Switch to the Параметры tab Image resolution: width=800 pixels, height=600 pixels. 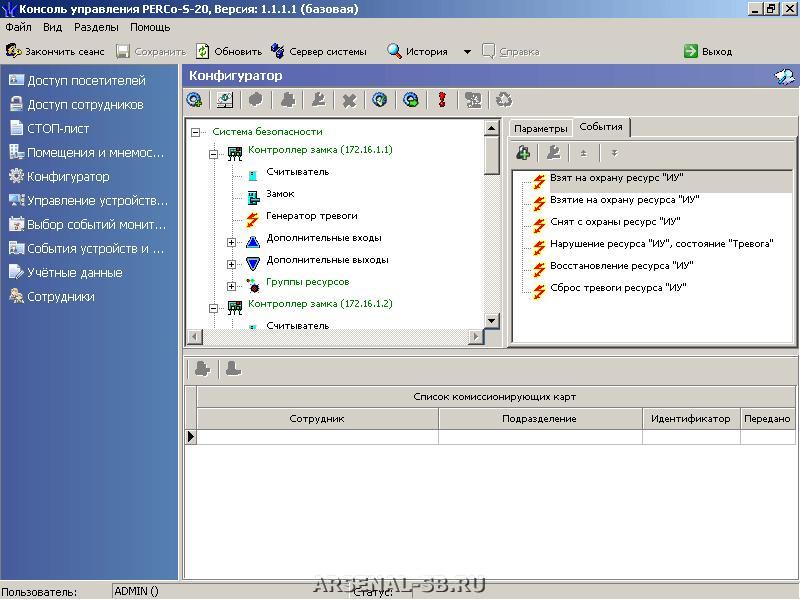(540, 128)
